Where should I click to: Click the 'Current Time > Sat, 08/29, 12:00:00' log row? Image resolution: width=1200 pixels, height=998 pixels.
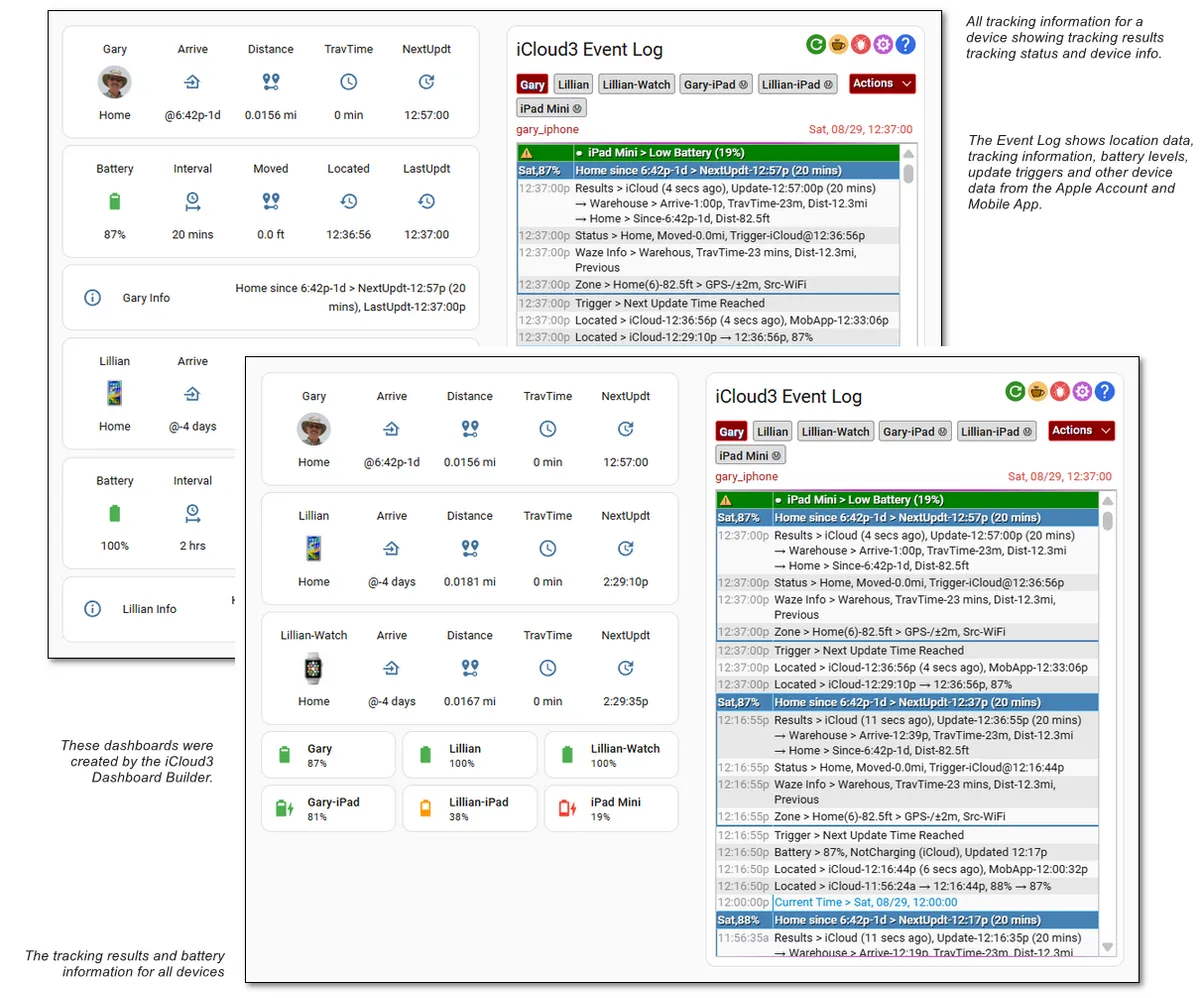[x=907, y=902]
